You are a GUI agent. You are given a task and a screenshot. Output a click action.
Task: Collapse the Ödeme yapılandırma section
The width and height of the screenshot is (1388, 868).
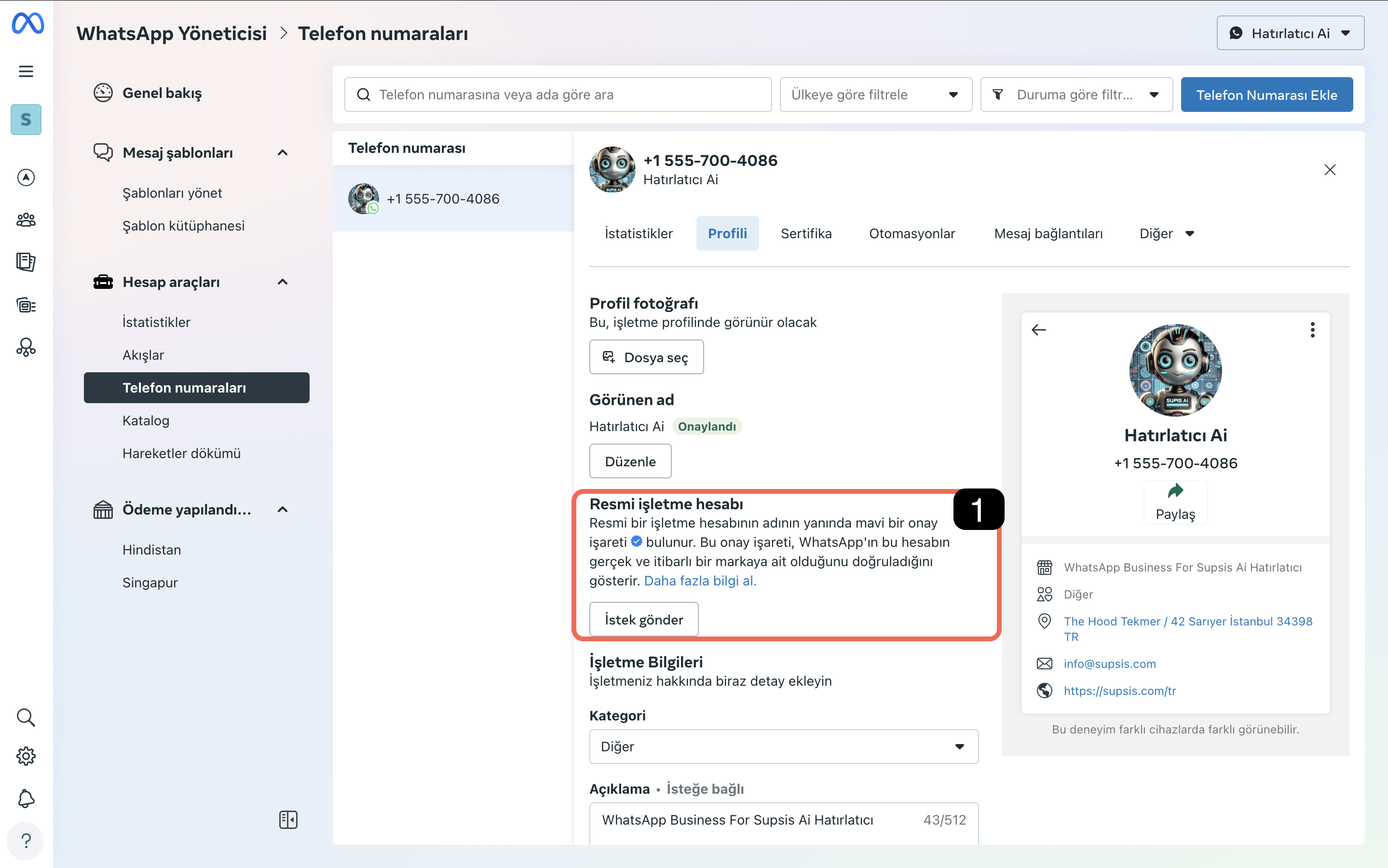(283, 510)
